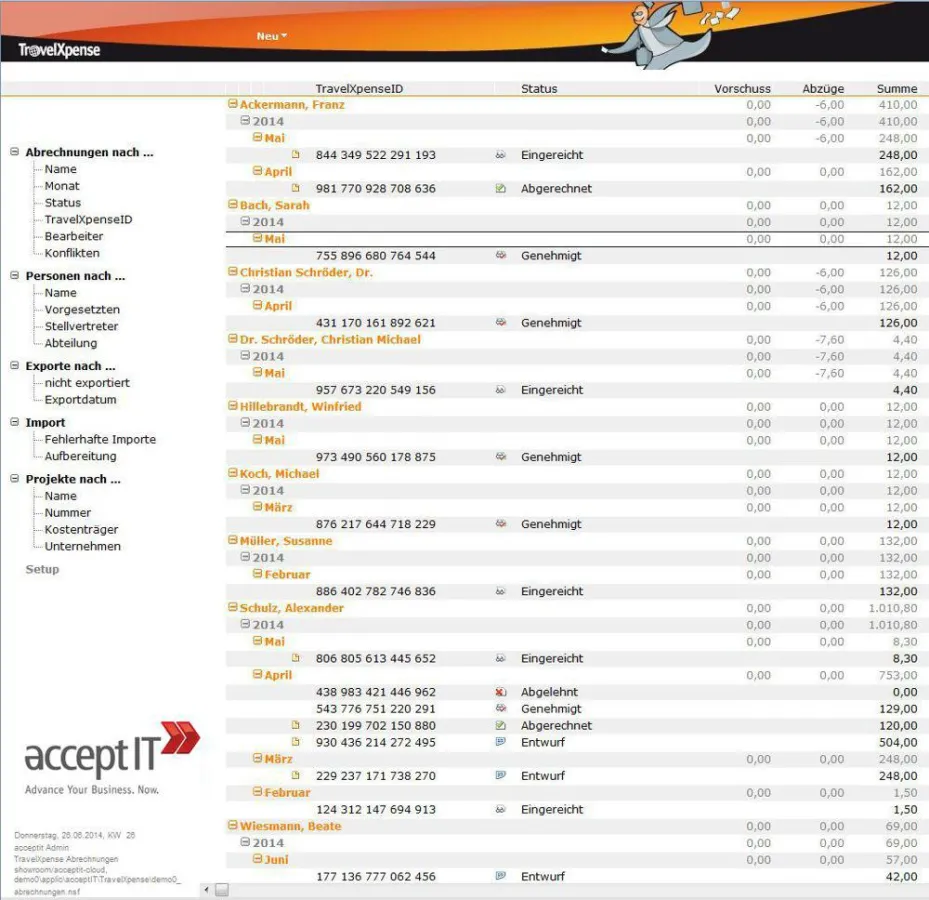929x900 pixels.
Task: Click the TravelXpense logo
Action: coord(59,49)
